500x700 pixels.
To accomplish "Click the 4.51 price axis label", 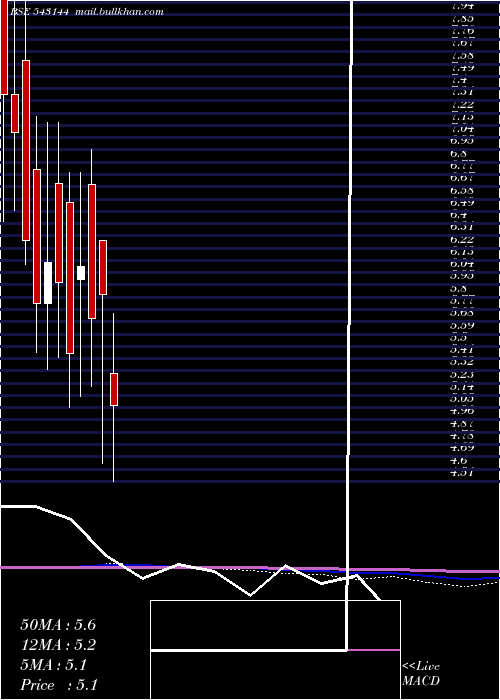I will (462, 472).
